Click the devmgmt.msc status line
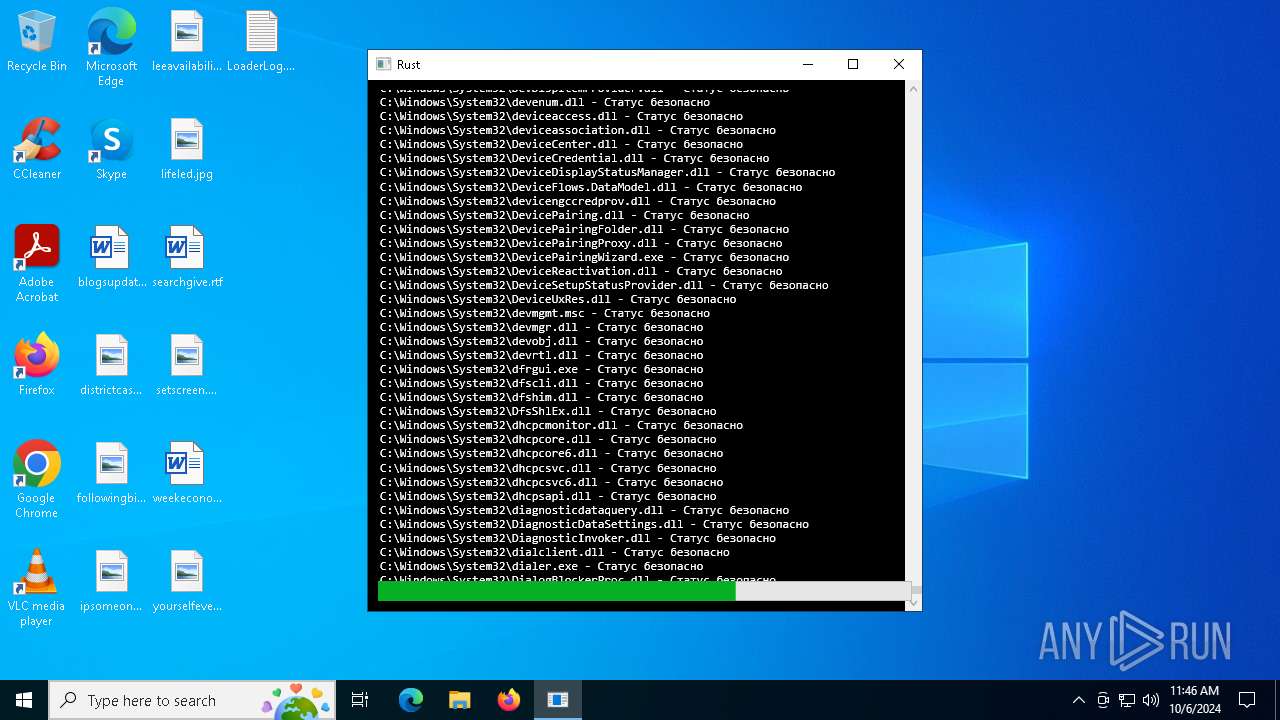This screenshot has width=1280, height=720. 545,313
